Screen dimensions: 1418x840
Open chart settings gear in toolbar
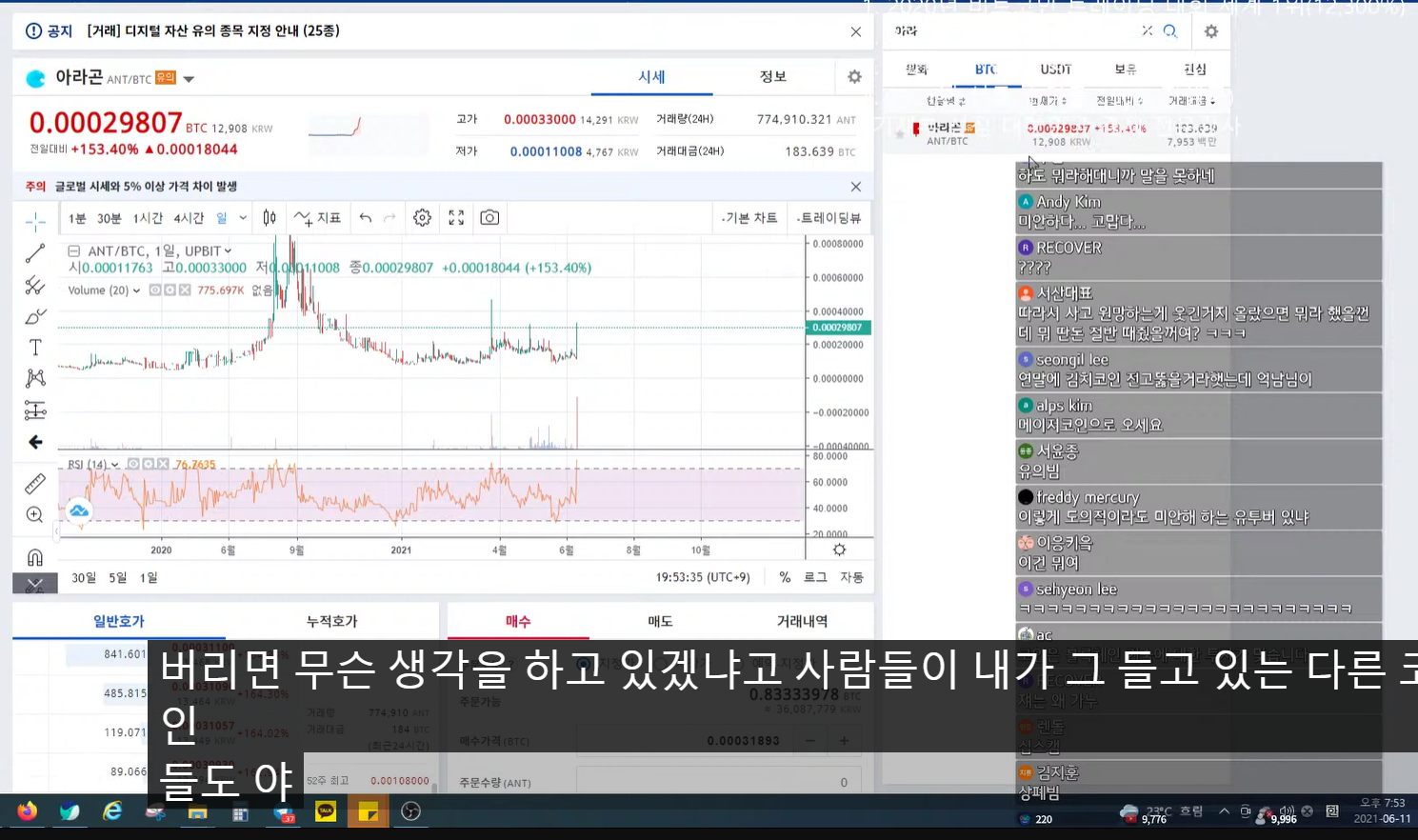pyautogui.click(x=423, y=218)
